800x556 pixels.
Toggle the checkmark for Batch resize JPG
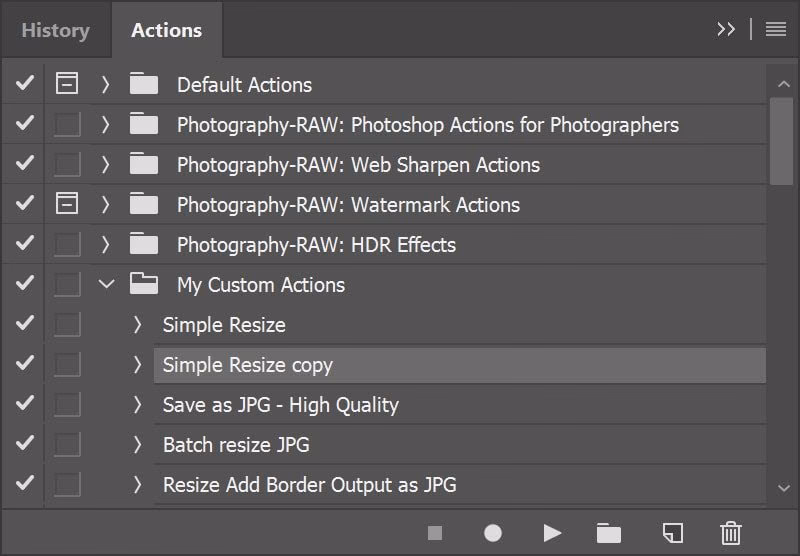coord(24,443)
